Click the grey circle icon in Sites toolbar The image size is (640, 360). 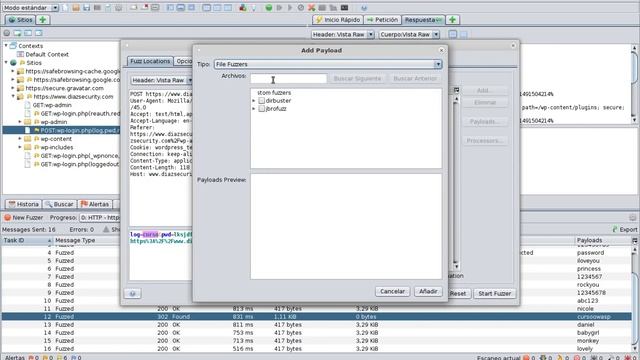tap(7, 33)
